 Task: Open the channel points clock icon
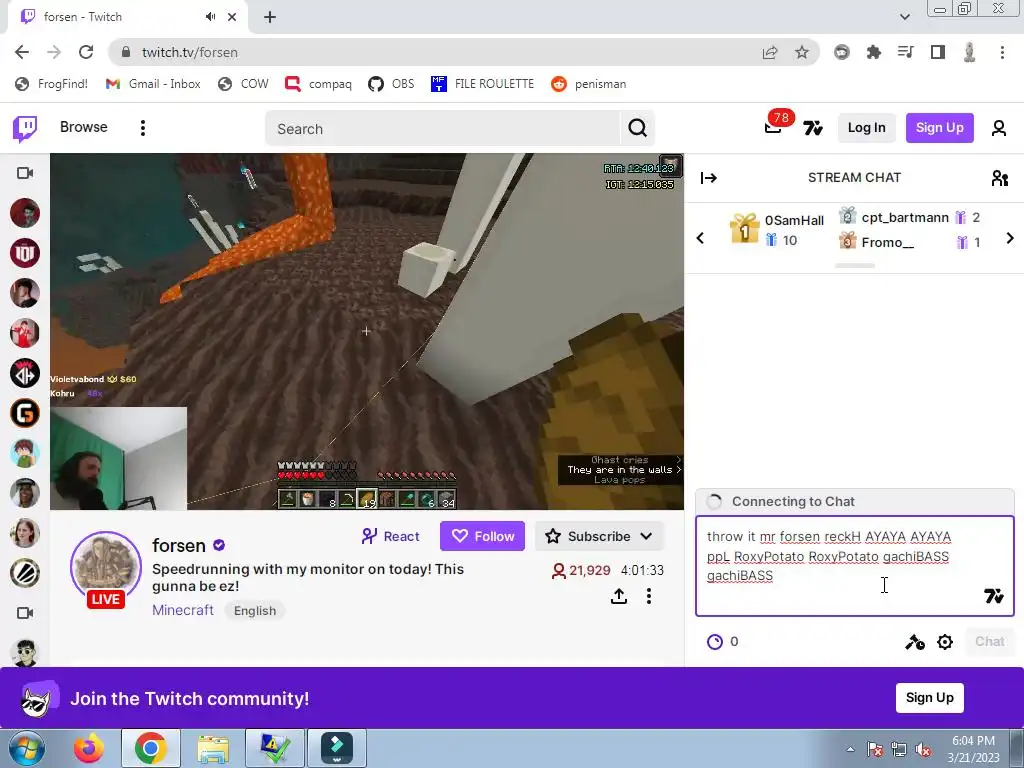point(715,642)
